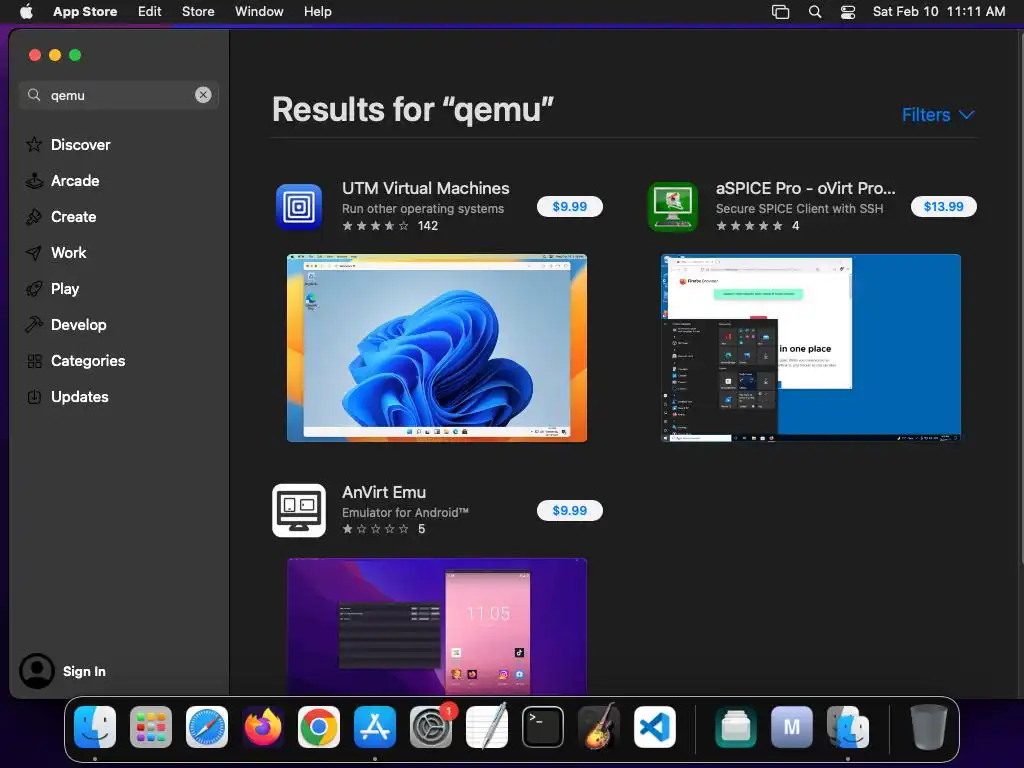Viewport: 1024px width, 768px height.
Task: Launch Google Chrome from the Dock
Action: pyautogui.click(x=319, y=727)
